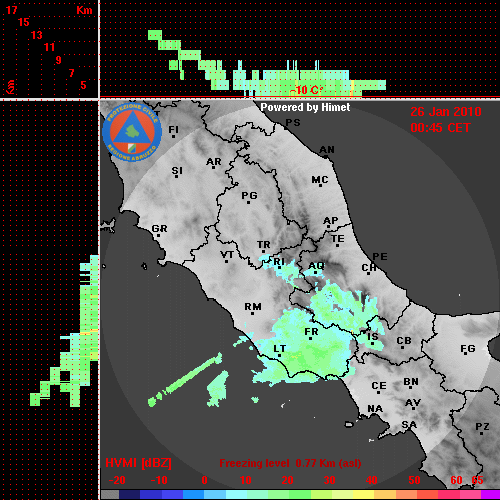Select the AN city marker
Viewport: 500px width, 500px height.
326,156
